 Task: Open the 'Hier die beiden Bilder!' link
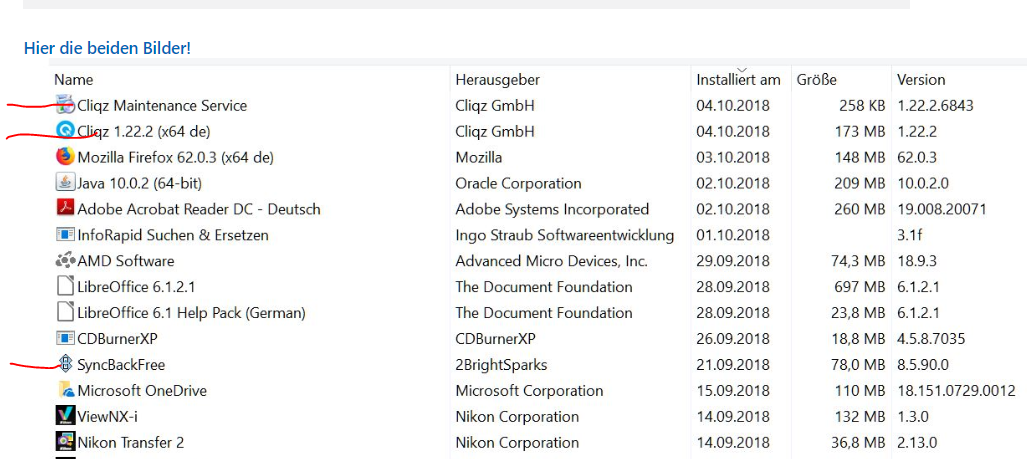point(107,48)
